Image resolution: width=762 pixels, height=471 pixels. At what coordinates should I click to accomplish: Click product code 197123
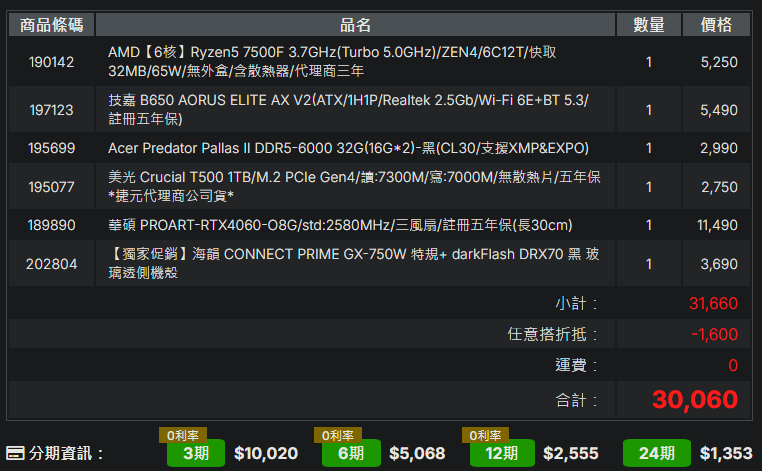tap(52, 110)
